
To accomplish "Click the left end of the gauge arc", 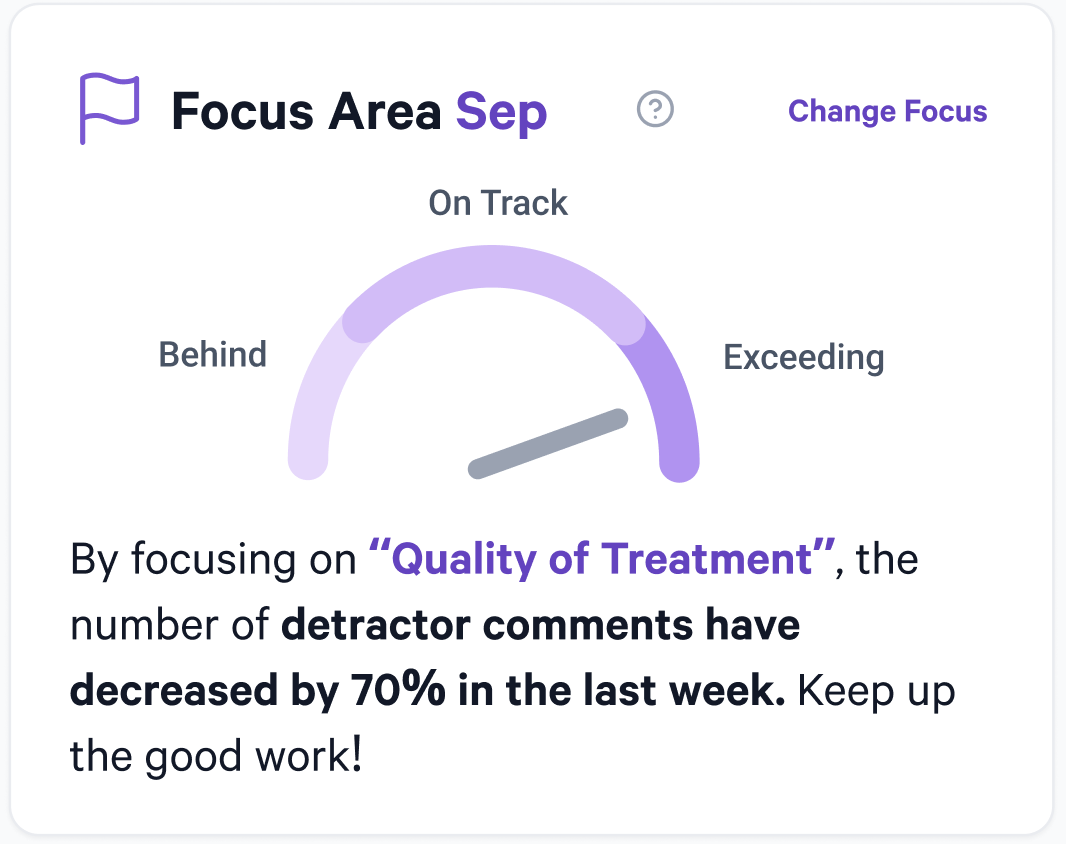I will tap(308, 460).
